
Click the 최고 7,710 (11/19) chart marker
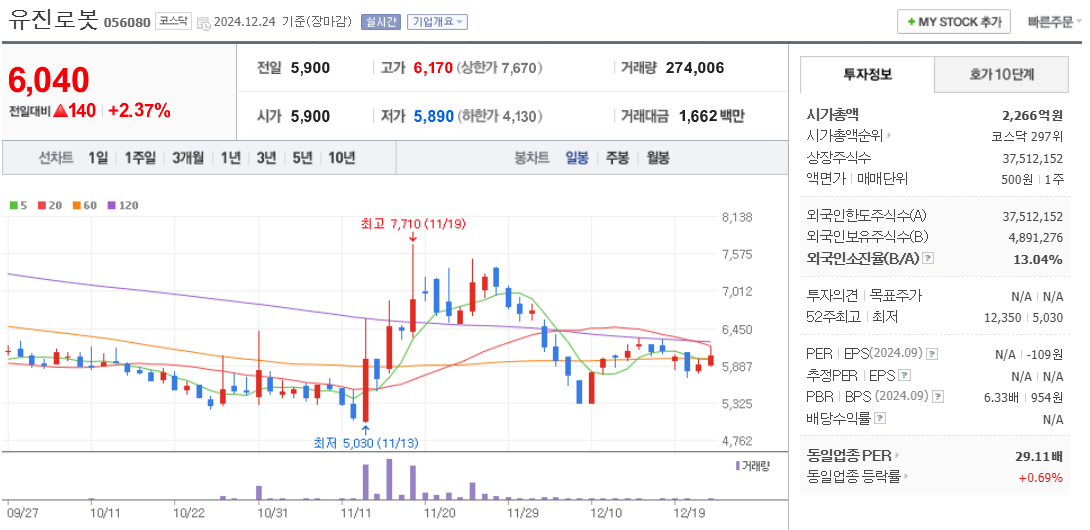point(413,224)
